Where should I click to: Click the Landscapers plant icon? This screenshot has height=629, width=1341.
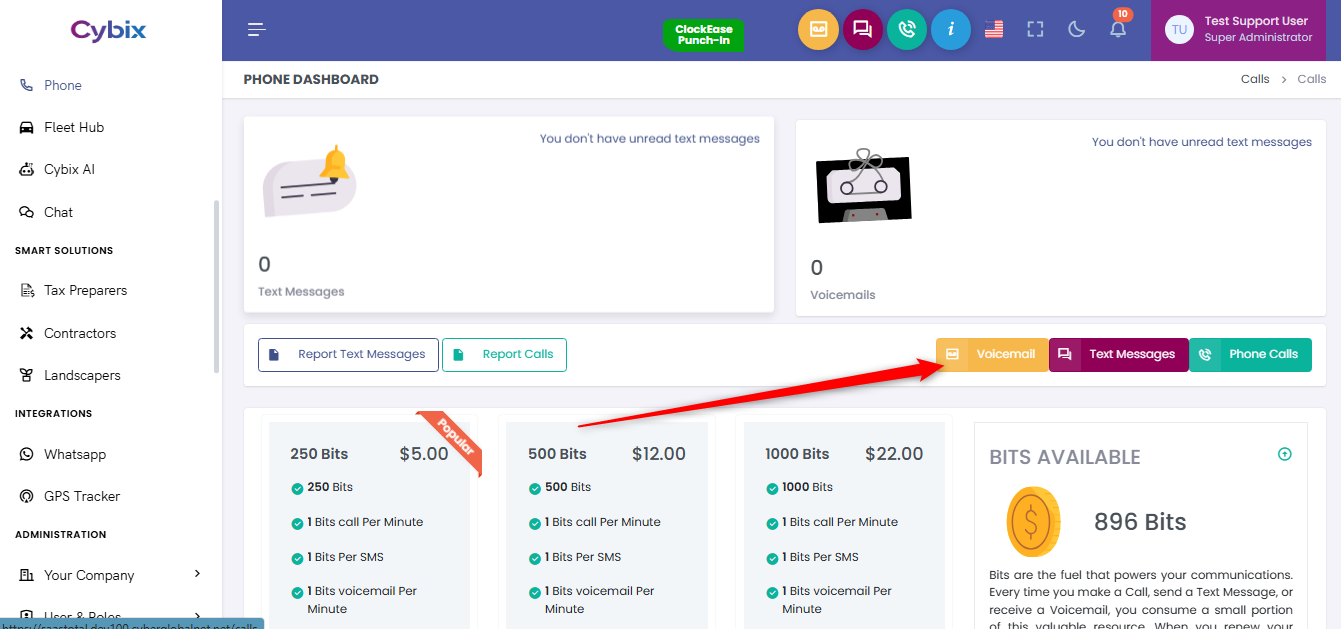[27, 375]
